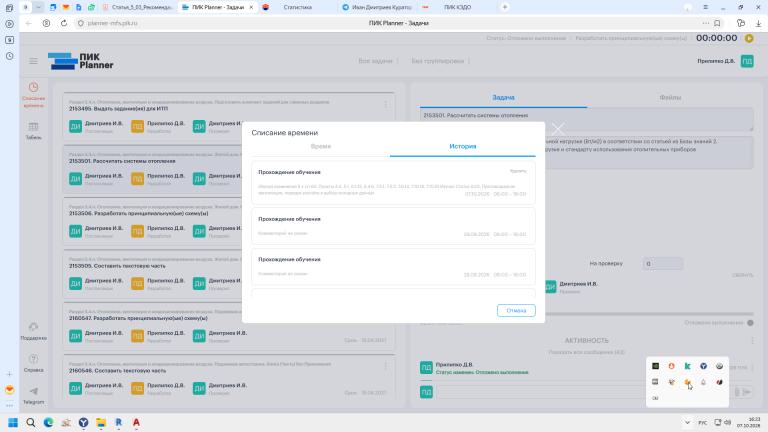768x432 pixels.
Task: Open the Windows Start menu
Action: pyautogui.click(x=13, y=422)
